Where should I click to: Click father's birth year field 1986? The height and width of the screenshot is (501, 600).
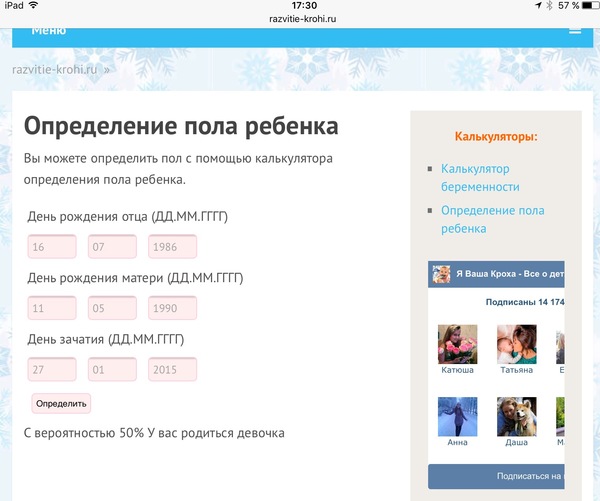[173, 246]
